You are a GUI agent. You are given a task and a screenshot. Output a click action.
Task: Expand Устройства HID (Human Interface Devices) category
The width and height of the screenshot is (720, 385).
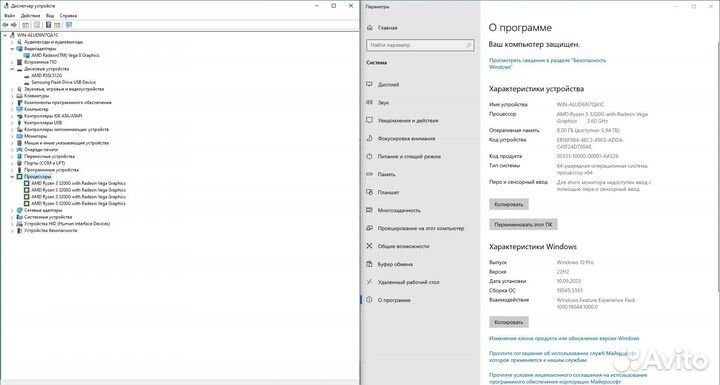tap(12, 224)
